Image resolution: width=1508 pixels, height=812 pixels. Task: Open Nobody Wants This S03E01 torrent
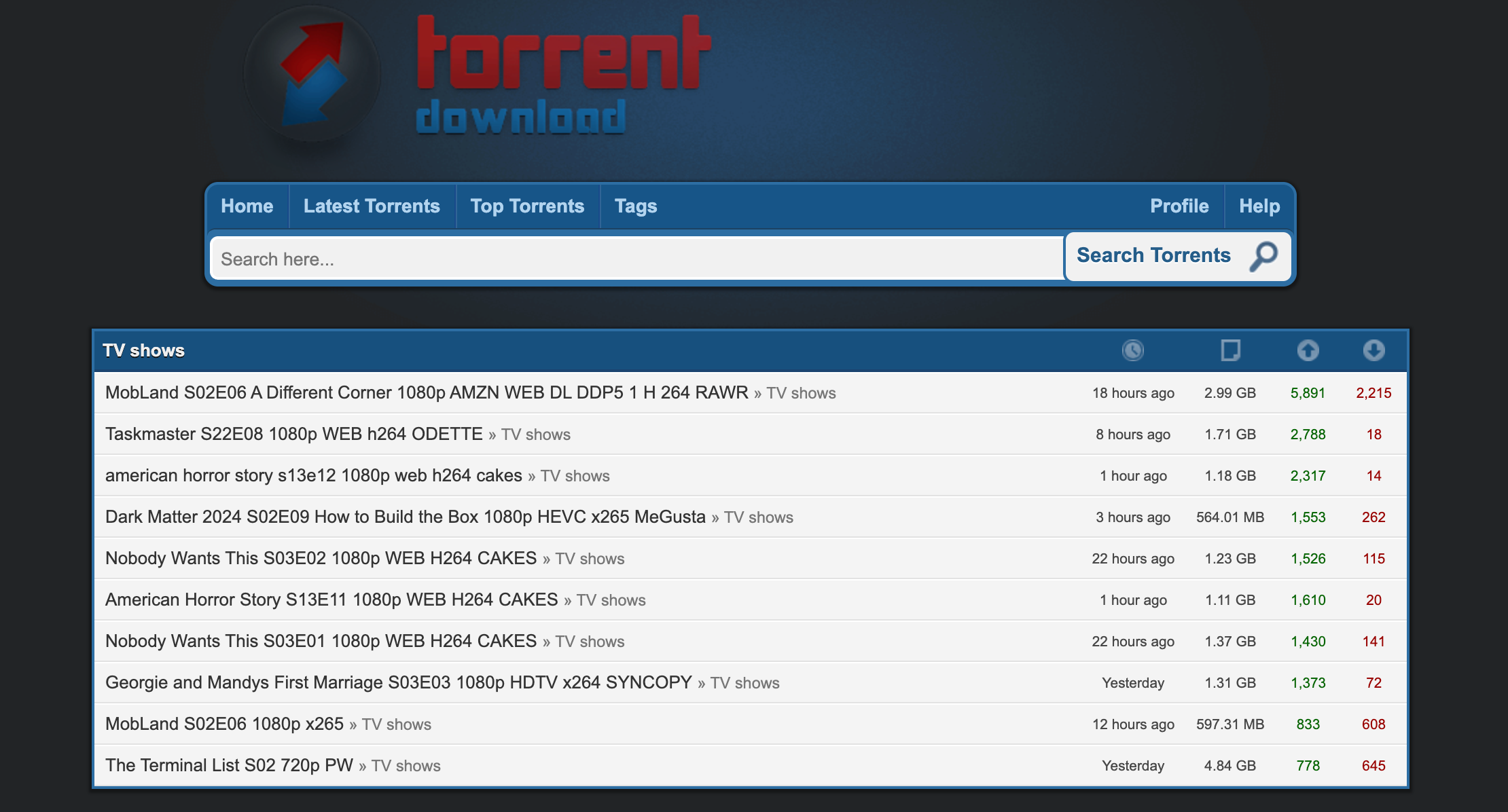tap(321, 641)
